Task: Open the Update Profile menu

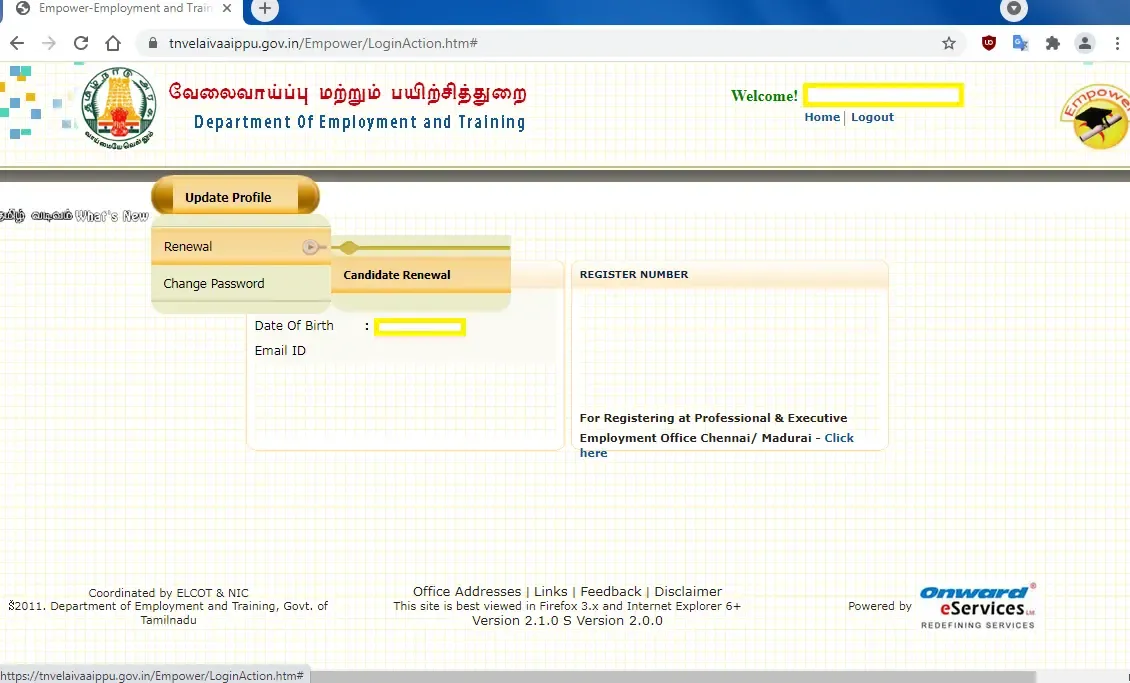Action: (x=235, y=197)
